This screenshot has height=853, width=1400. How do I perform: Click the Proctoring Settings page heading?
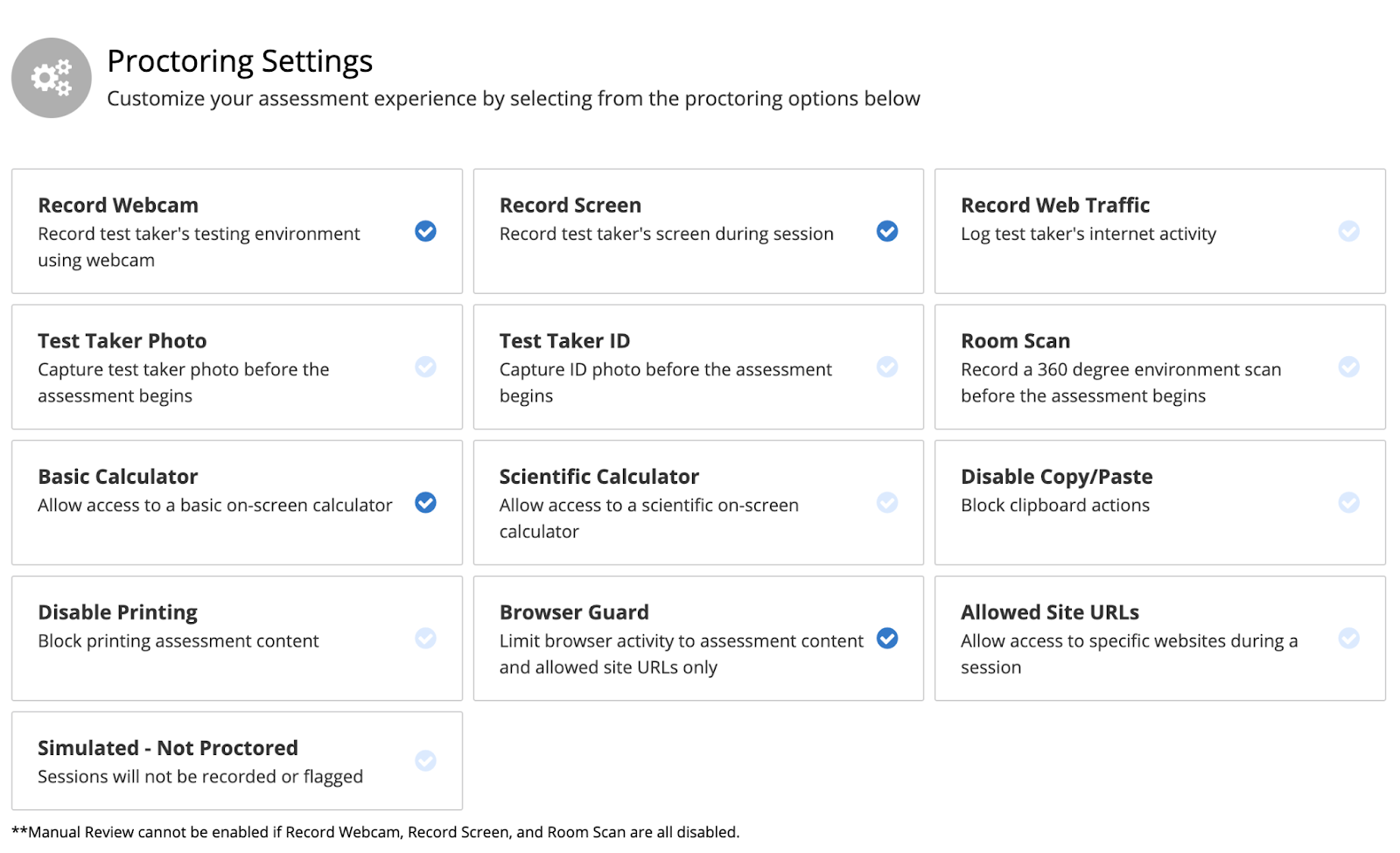[x=240, y=62]
